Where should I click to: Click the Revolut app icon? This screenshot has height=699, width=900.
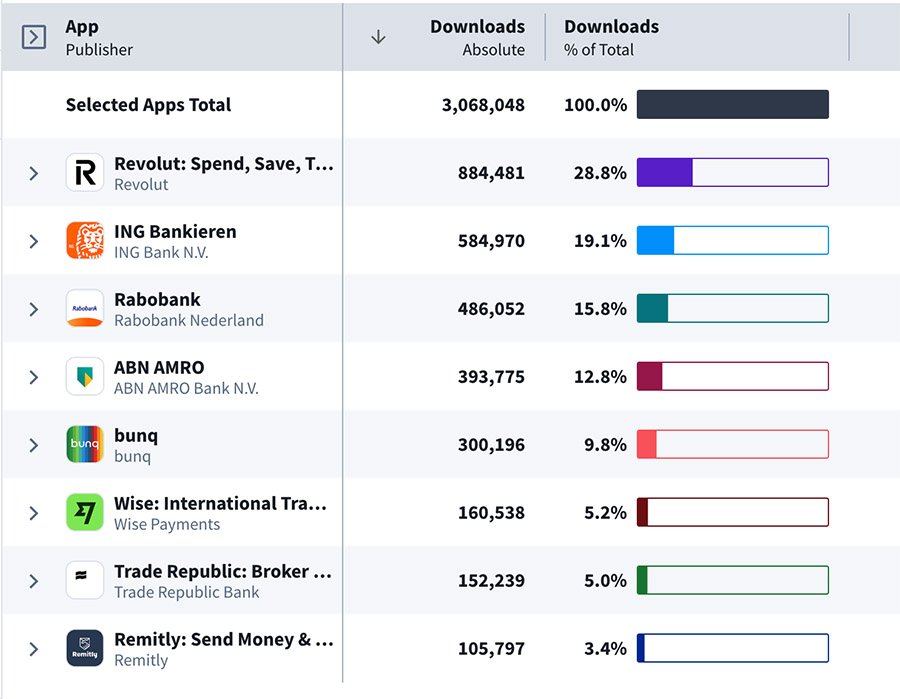tap(85, 173)
